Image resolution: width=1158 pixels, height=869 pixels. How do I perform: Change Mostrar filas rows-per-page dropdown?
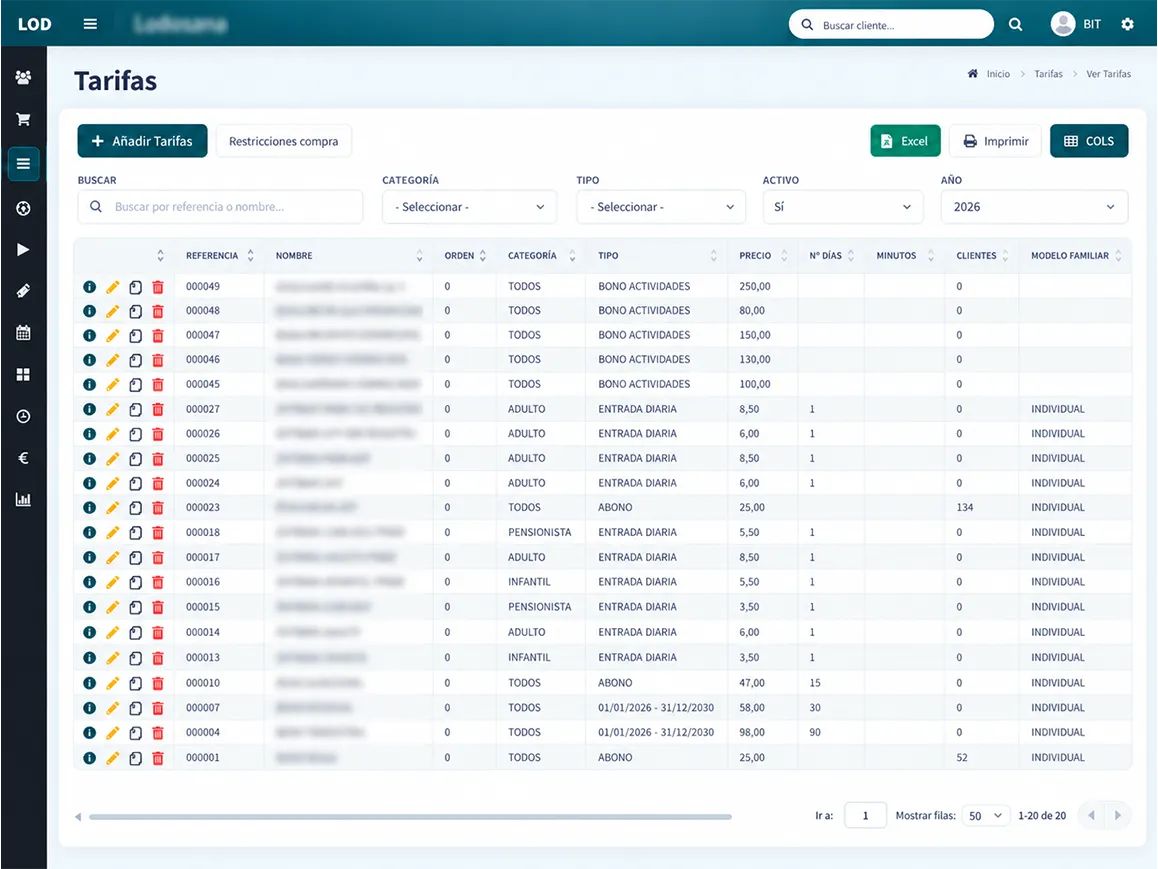[985, 816]
